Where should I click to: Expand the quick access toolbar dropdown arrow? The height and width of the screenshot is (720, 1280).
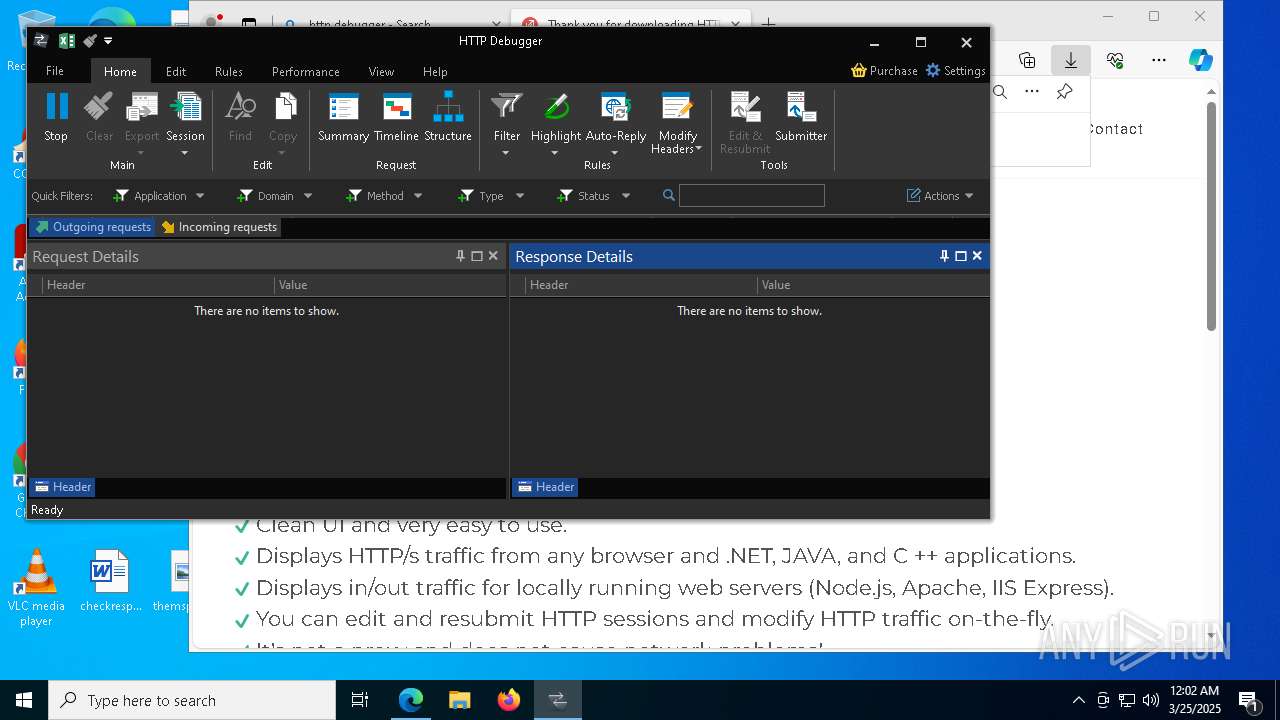click(x=108, y=41)
